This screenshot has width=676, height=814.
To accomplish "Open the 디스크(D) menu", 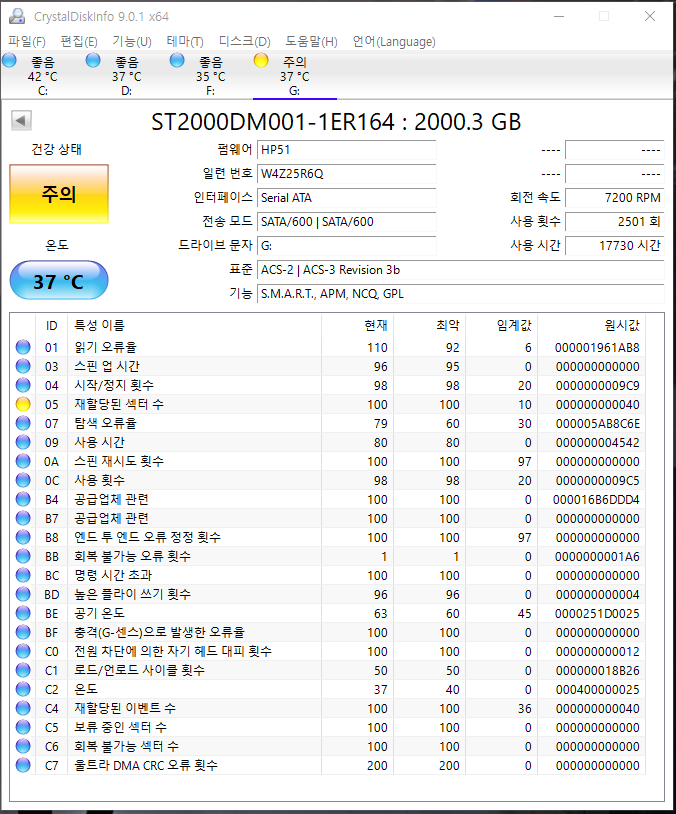I will (245, 42).
